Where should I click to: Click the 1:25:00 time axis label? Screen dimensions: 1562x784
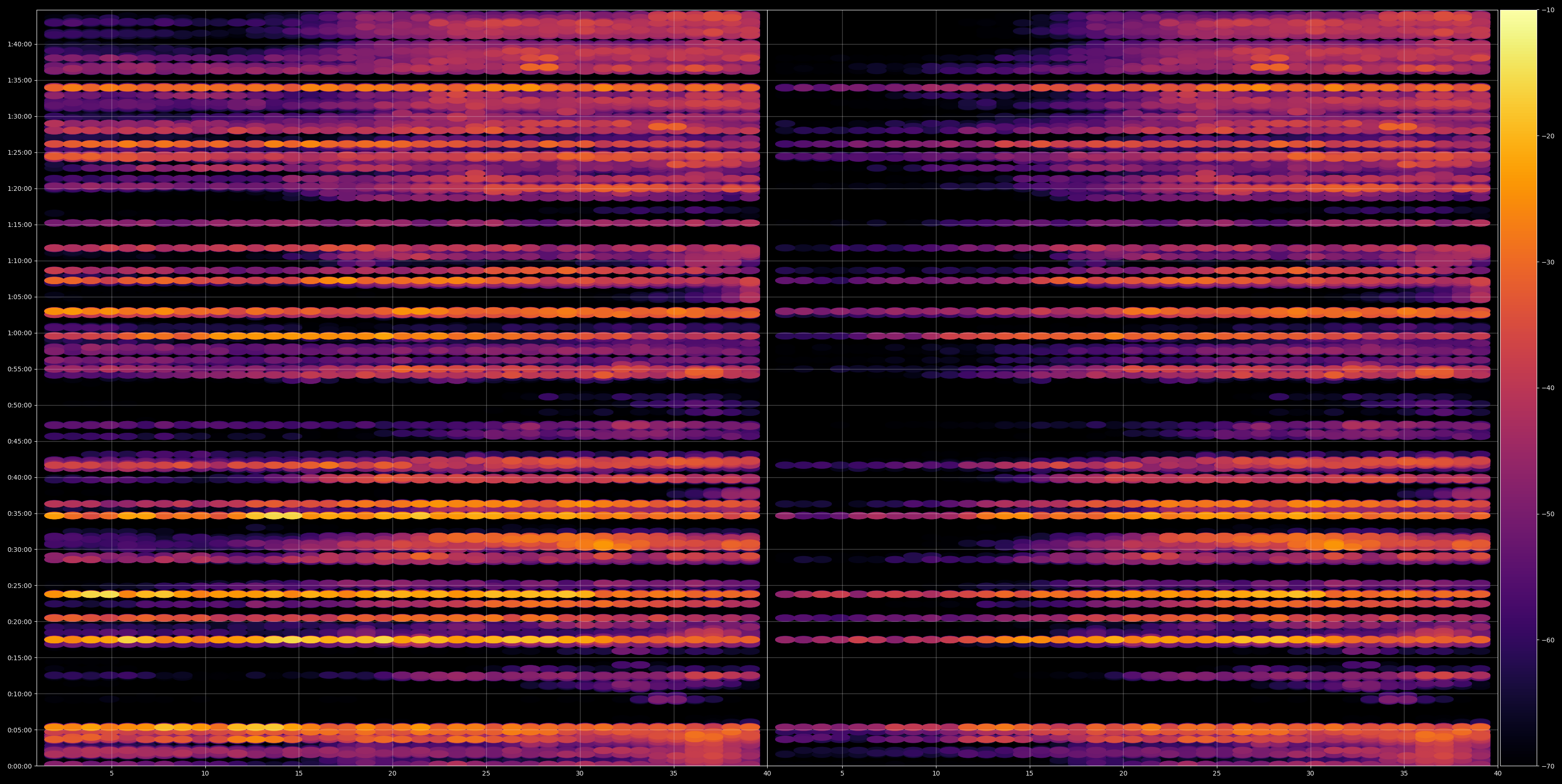pyautogui.click(x=19, y=153)
